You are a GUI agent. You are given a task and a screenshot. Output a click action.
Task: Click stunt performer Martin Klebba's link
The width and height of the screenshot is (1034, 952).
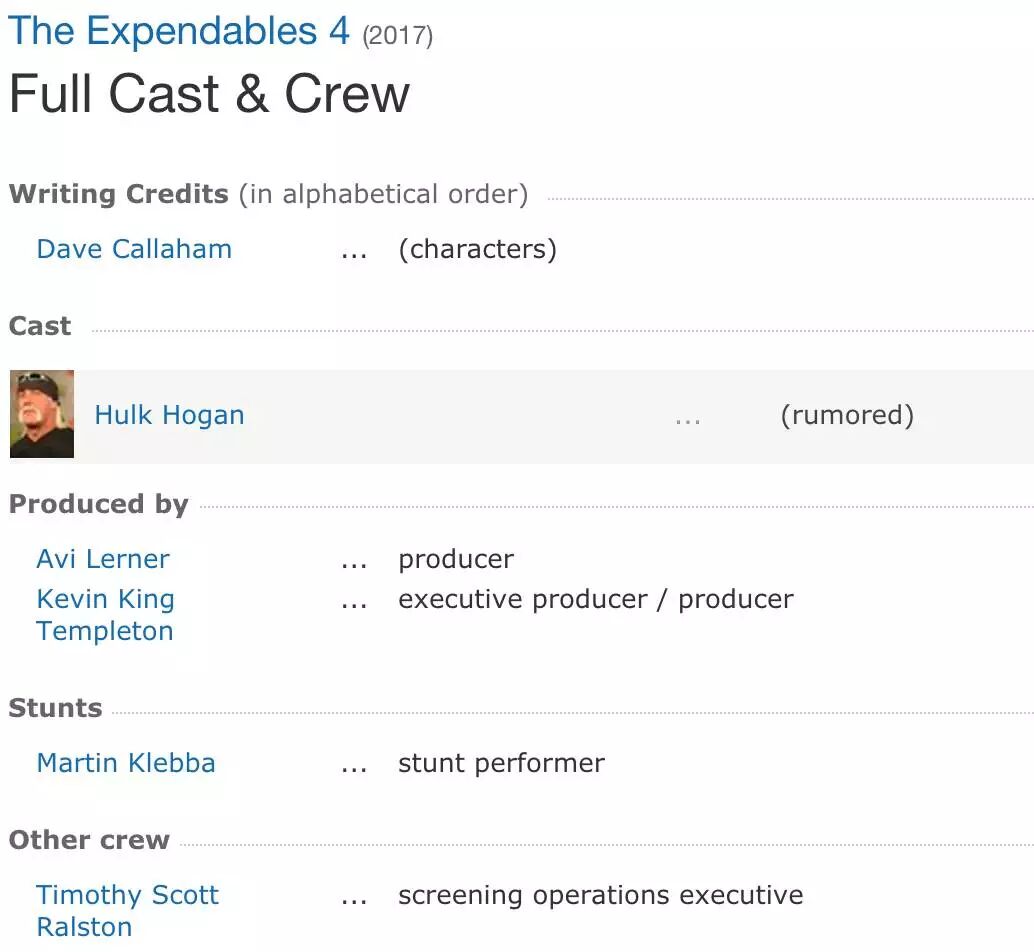tap(126, 763)
